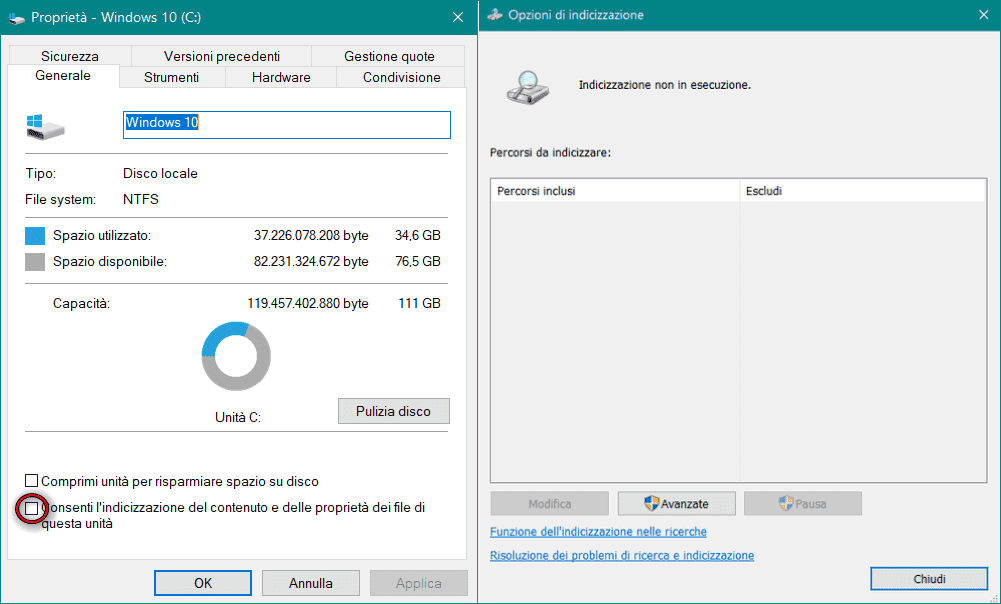
Task: Click the disk usage donut chart
Action: click(236, 356)
